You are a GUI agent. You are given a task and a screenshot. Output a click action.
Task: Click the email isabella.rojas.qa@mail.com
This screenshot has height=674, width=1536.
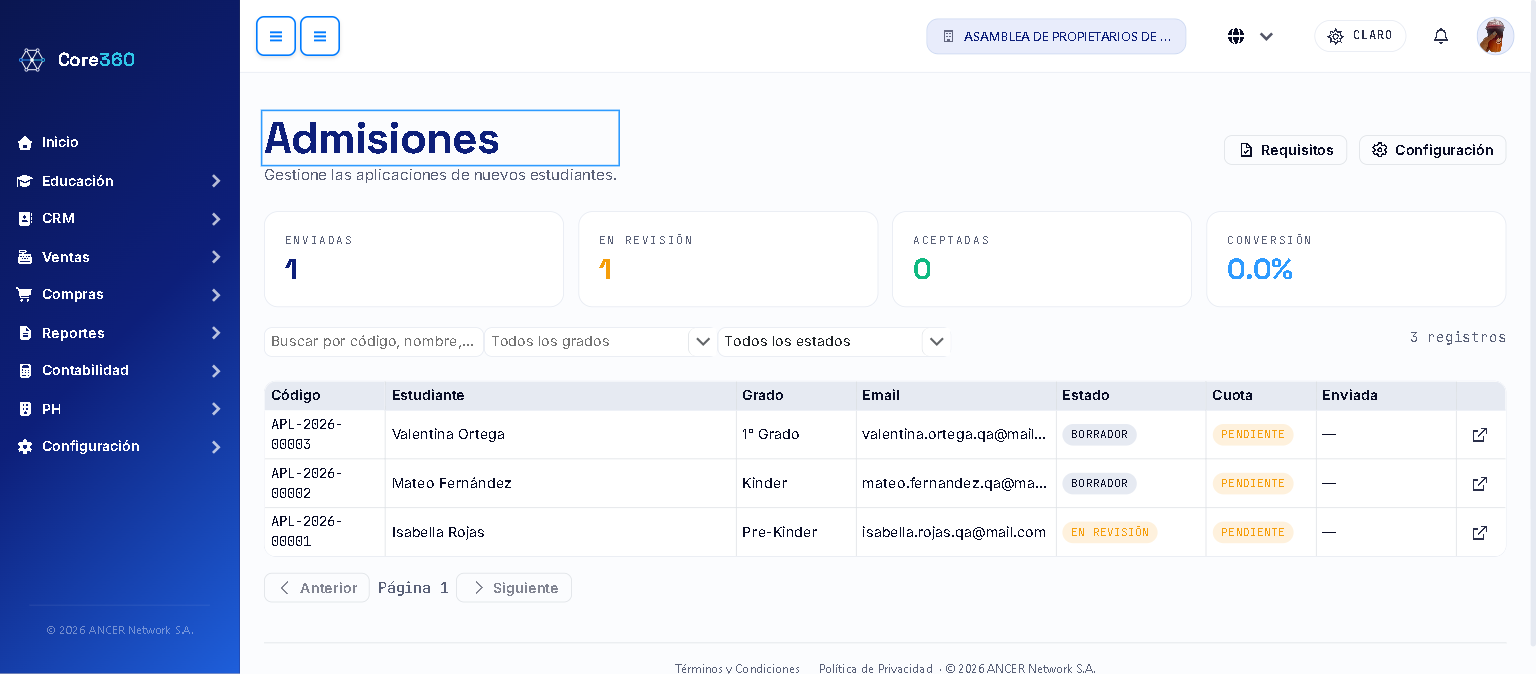954,532
